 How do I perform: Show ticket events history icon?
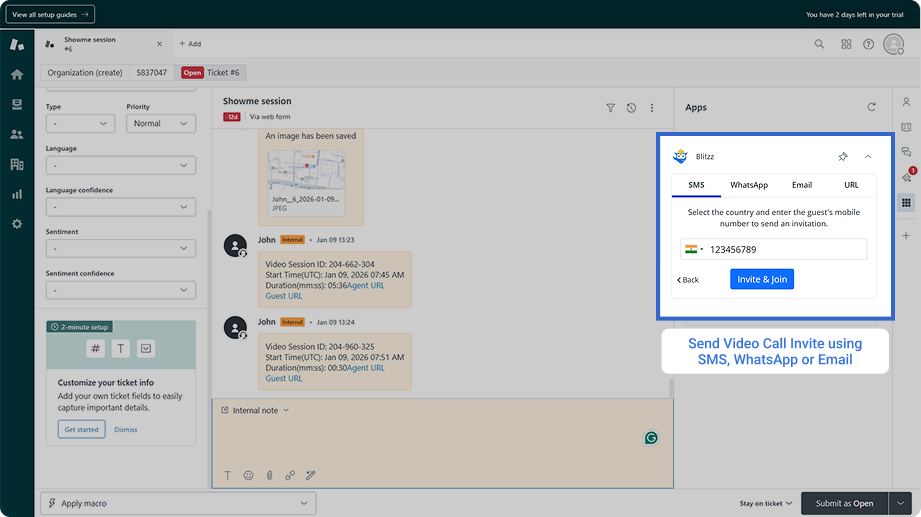click(631, 108)
